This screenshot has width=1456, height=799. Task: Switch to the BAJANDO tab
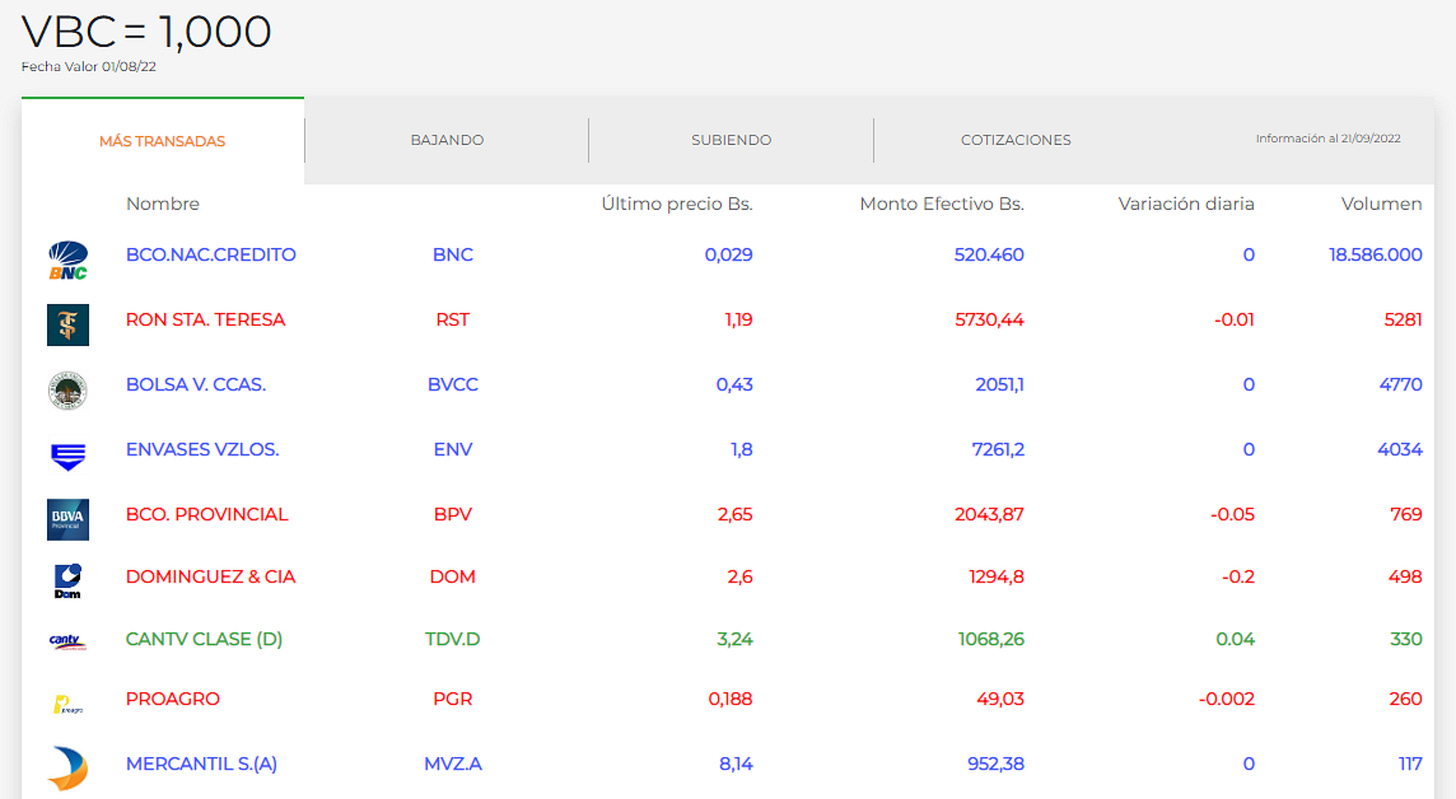tap(447, 141)
